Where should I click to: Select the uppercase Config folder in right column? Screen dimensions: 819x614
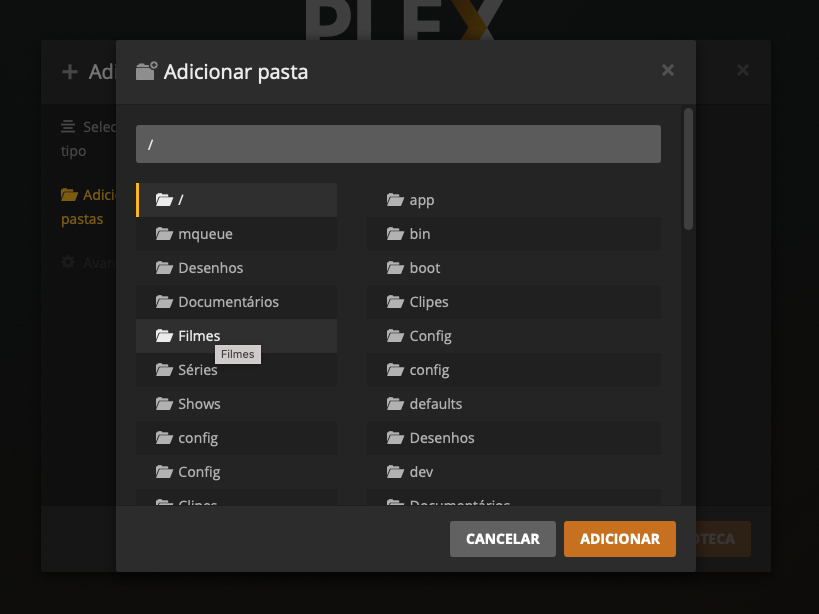[430, 336]
